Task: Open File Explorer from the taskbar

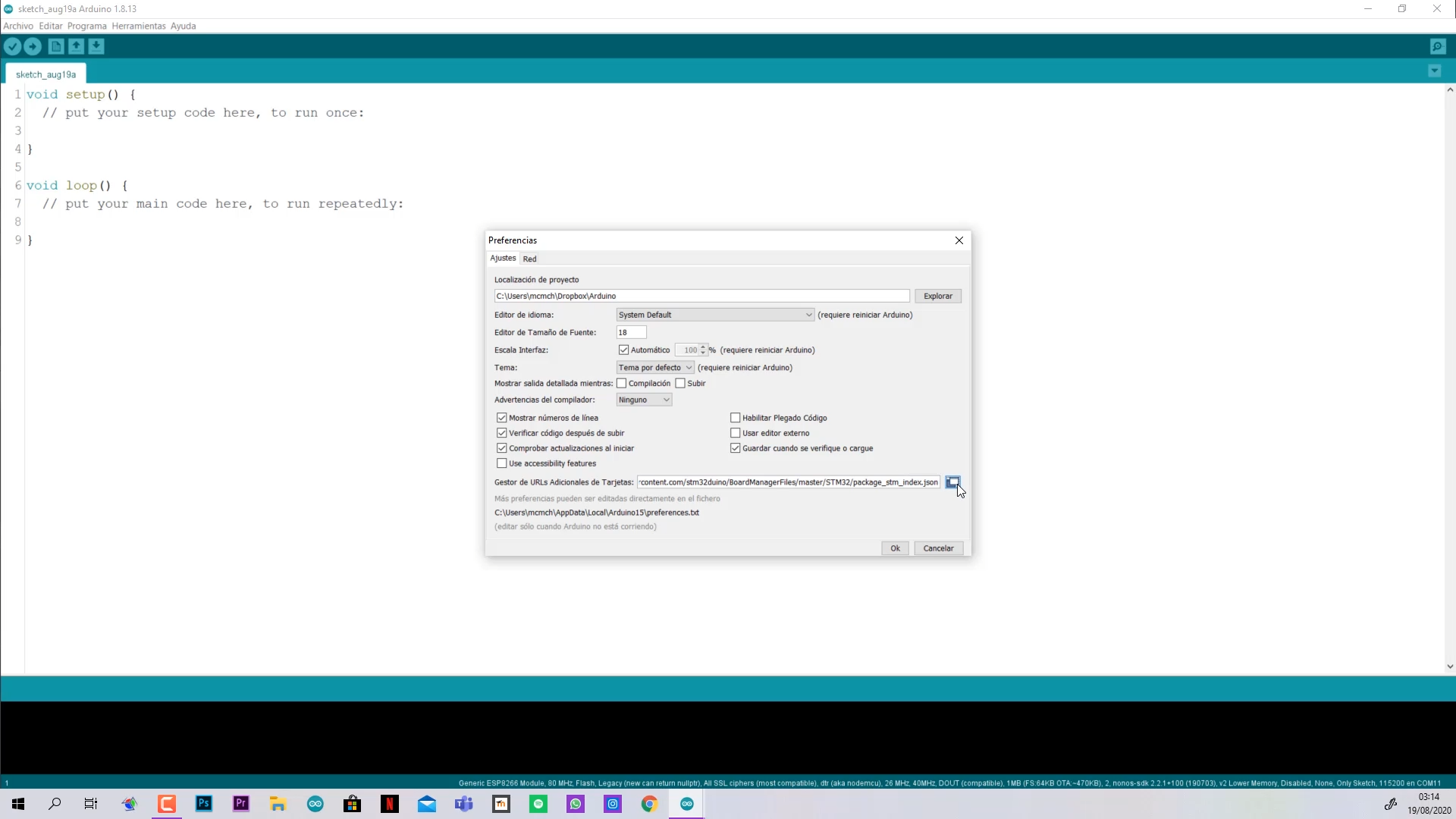Action: (x=278, y=804)
